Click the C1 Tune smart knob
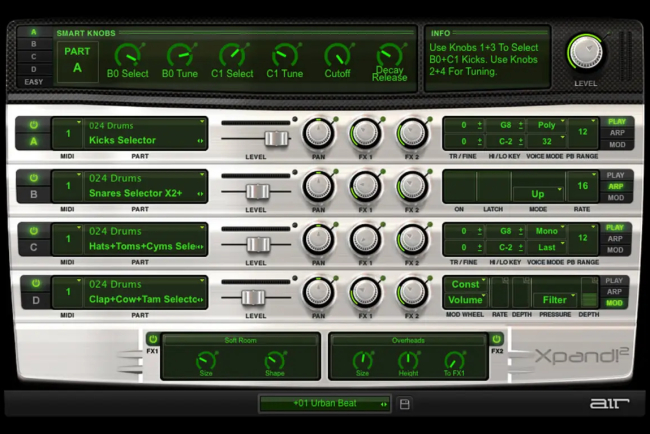650x434 pixels. coord(284,56)
